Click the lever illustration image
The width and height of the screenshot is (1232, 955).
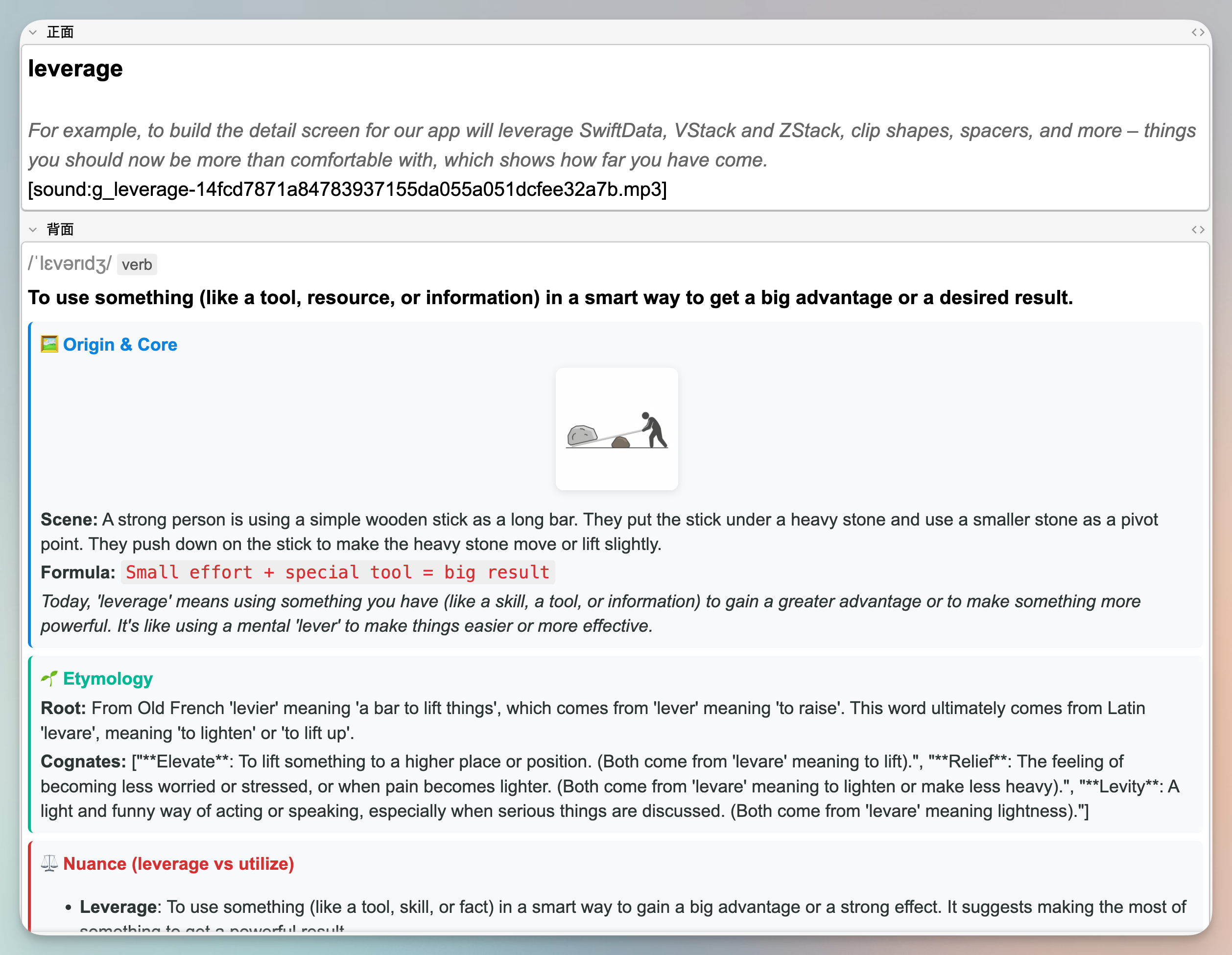coord(616,430)
